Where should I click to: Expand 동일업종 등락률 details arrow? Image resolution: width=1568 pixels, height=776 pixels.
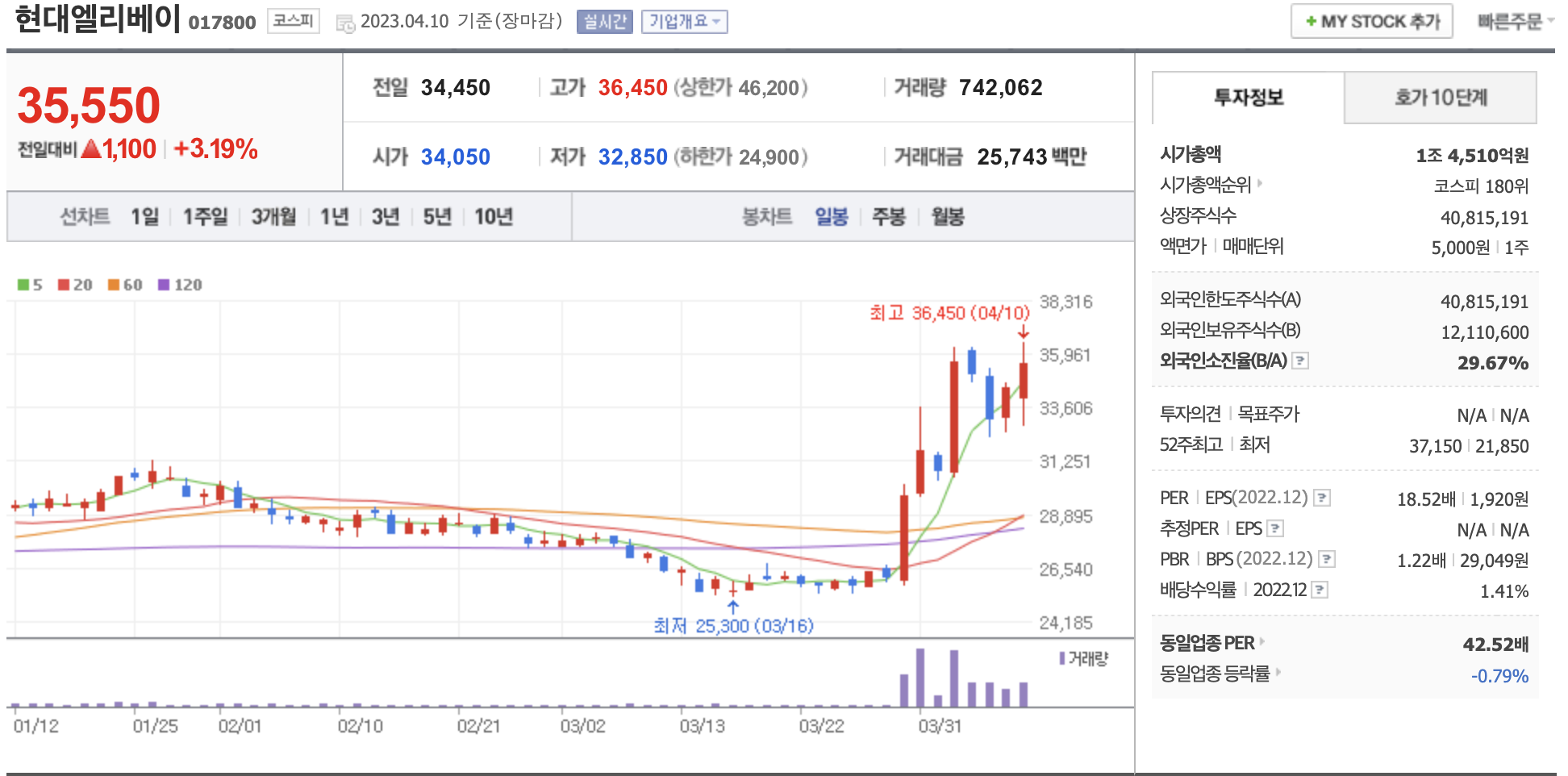pos(1278,672)
